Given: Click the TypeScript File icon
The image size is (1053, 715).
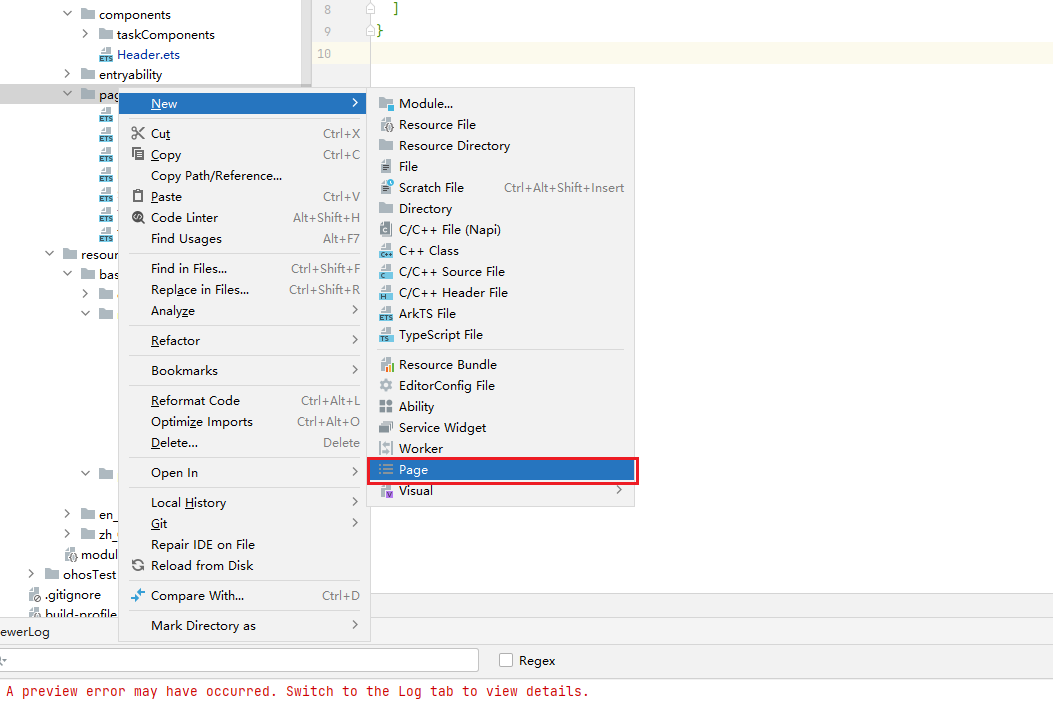Looking at the screenshot, I should tap(386, 335).
